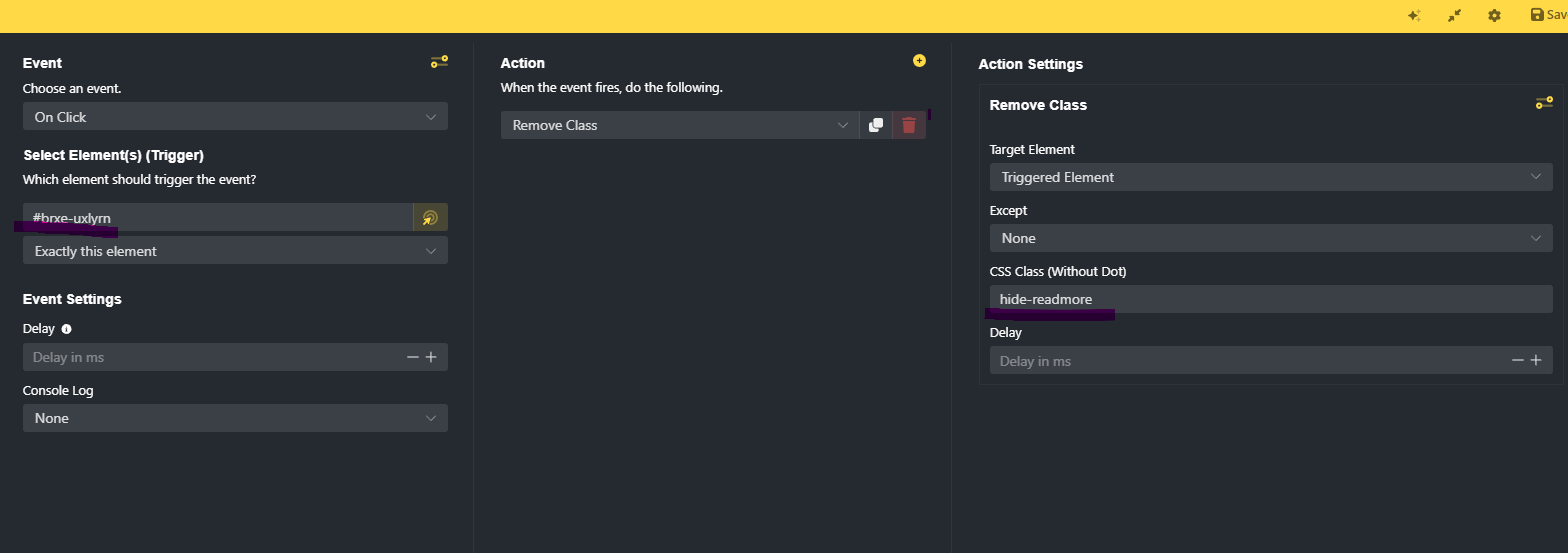Open the Target Element dropdown

click(x=1271, y=177)
